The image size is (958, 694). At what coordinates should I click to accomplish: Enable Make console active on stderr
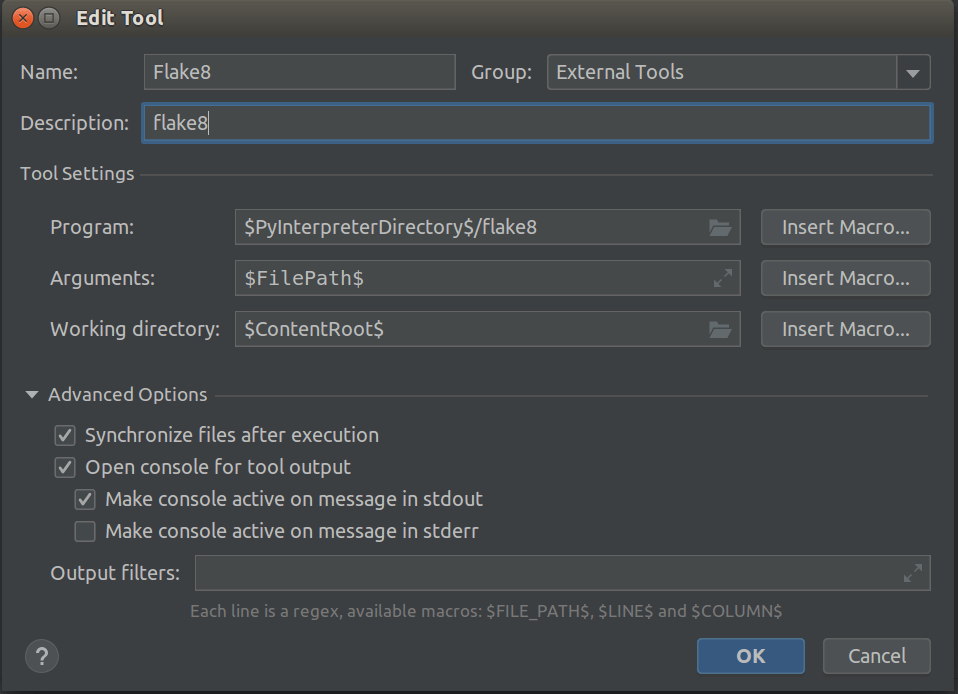pos(86,531)
